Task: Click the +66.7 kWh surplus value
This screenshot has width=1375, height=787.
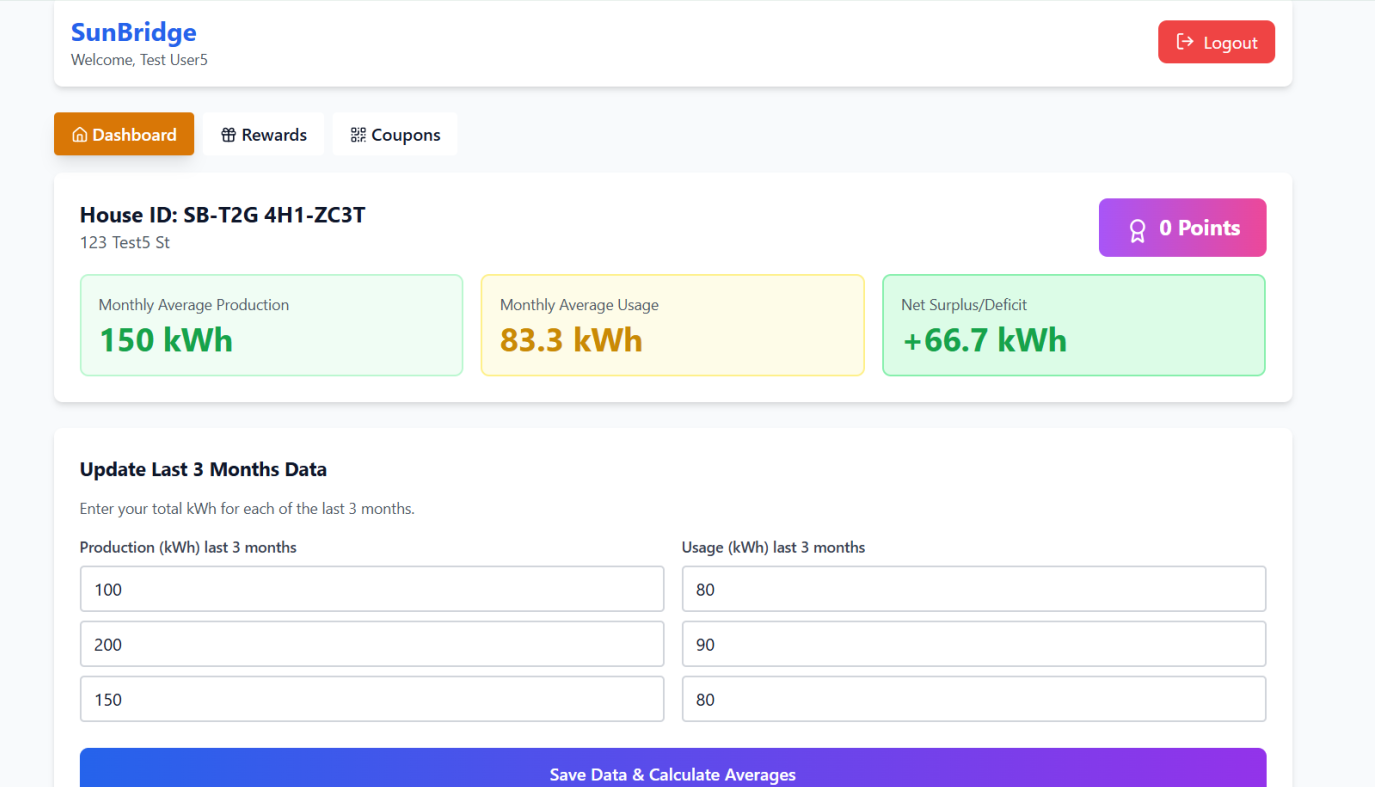Action: (x=984, y=340)
